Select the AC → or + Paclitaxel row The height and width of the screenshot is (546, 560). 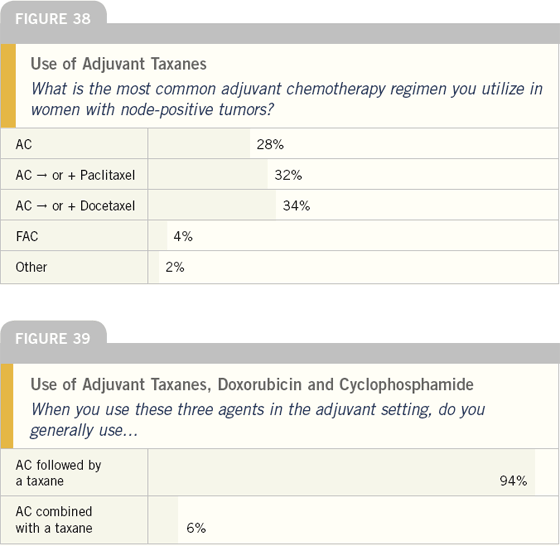pyautogui.click(x=280, y=175)
